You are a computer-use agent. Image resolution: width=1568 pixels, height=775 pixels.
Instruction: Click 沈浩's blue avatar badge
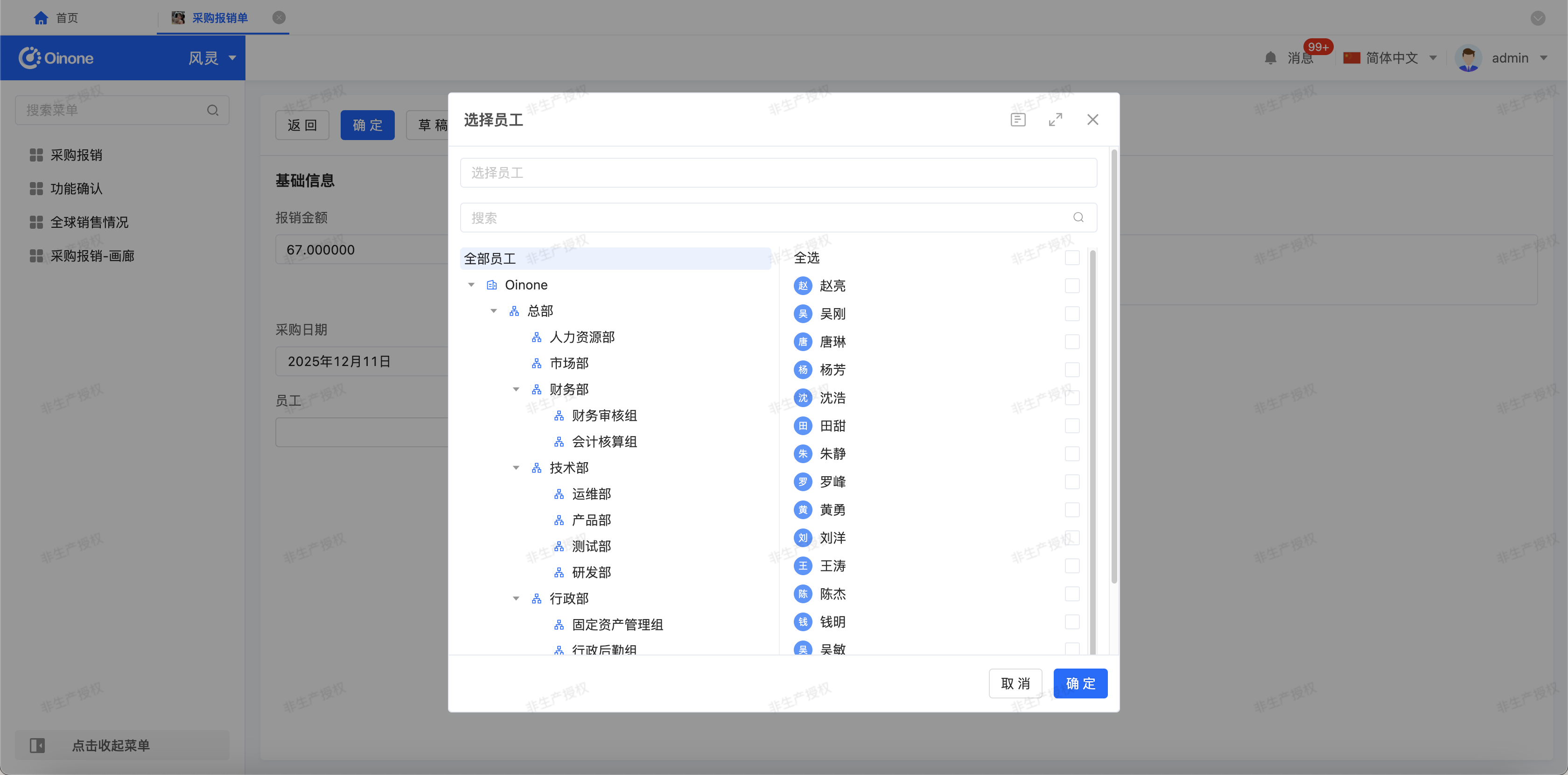point(803,398)
